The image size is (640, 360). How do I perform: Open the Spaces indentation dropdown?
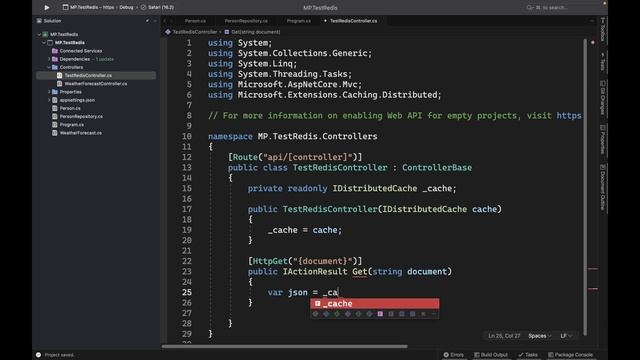tap(540, 336)
